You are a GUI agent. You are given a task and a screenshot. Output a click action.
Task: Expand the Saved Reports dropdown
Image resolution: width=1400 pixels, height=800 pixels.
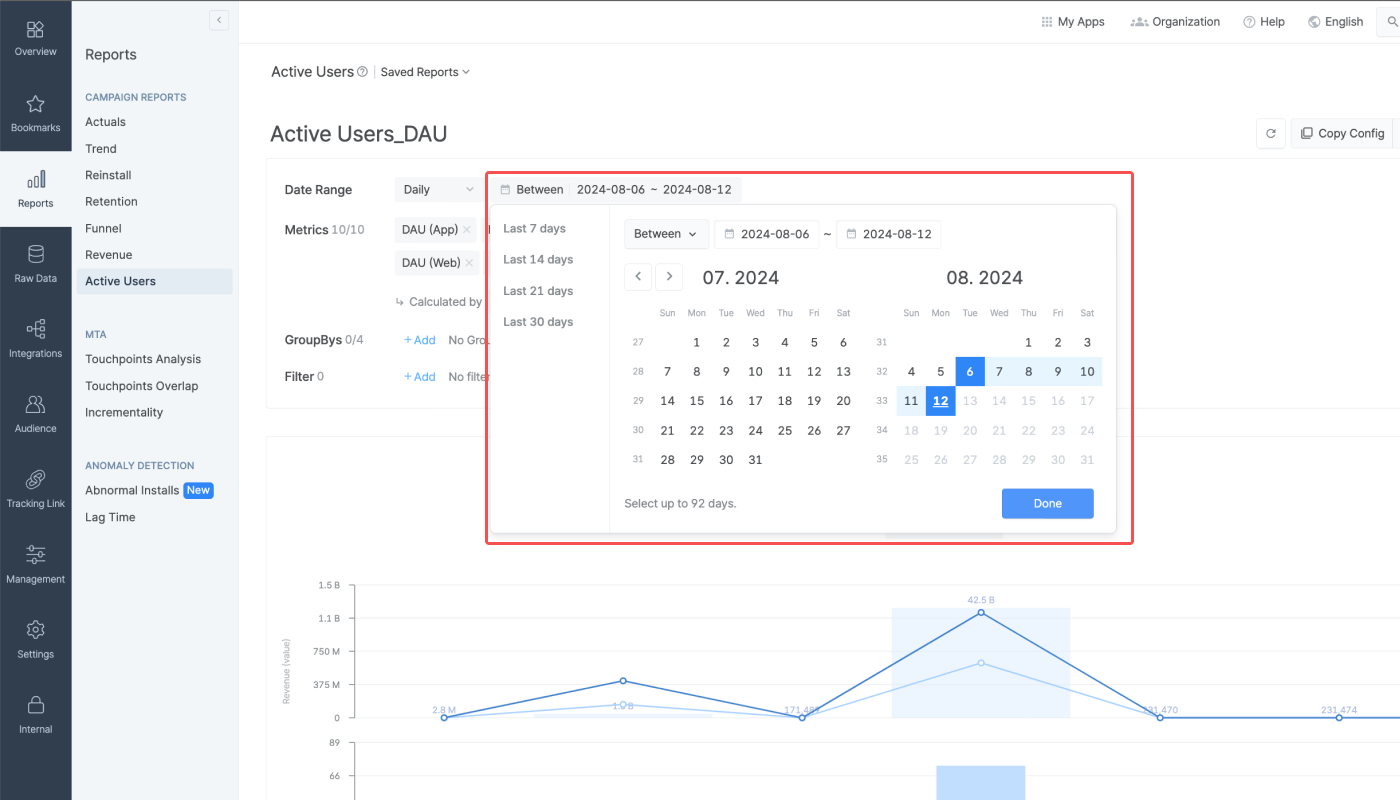425,72
